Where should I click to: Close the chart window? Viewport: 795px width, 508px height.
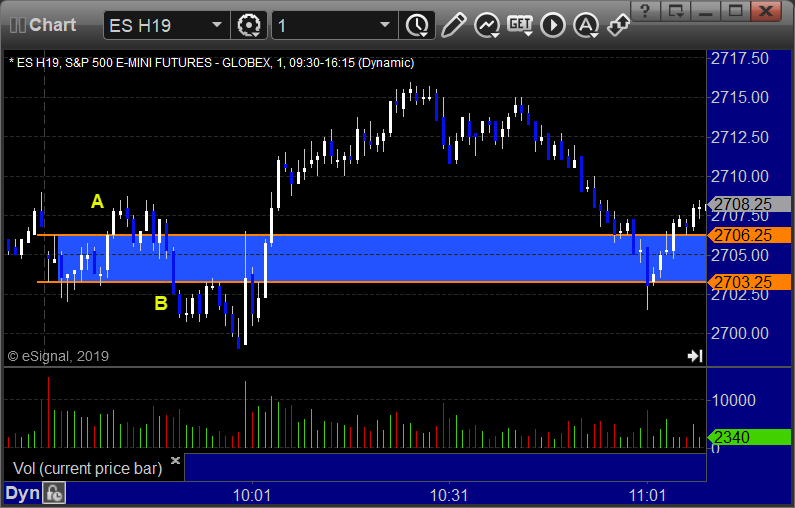point(766,11)
